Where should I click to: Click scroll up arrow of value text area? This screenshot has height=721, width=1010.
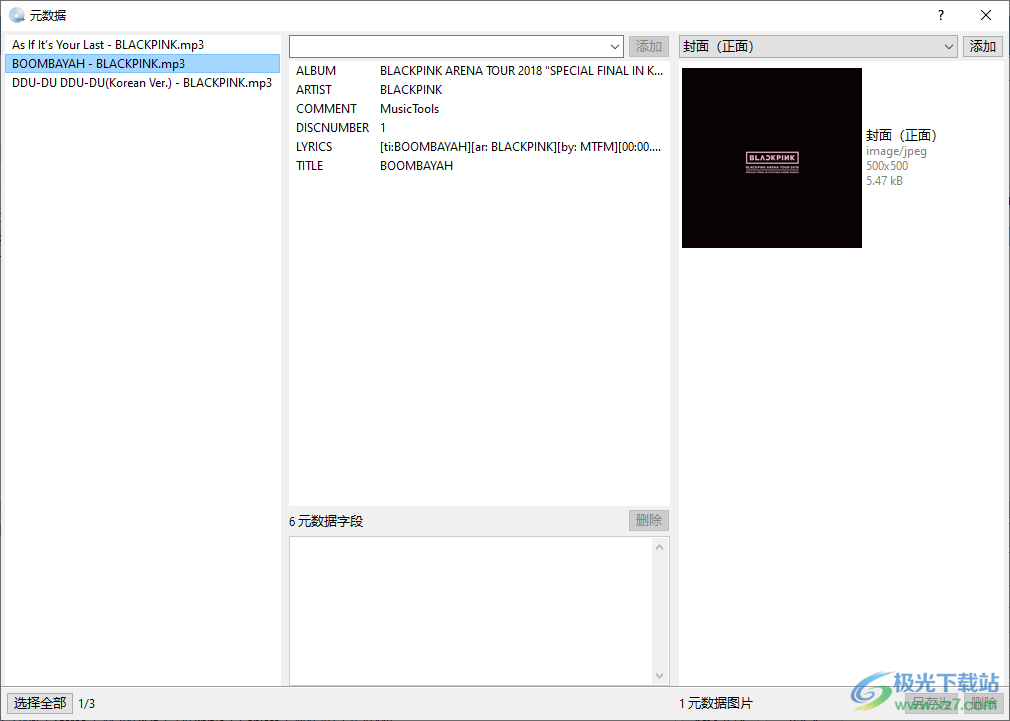click(659, 547)
